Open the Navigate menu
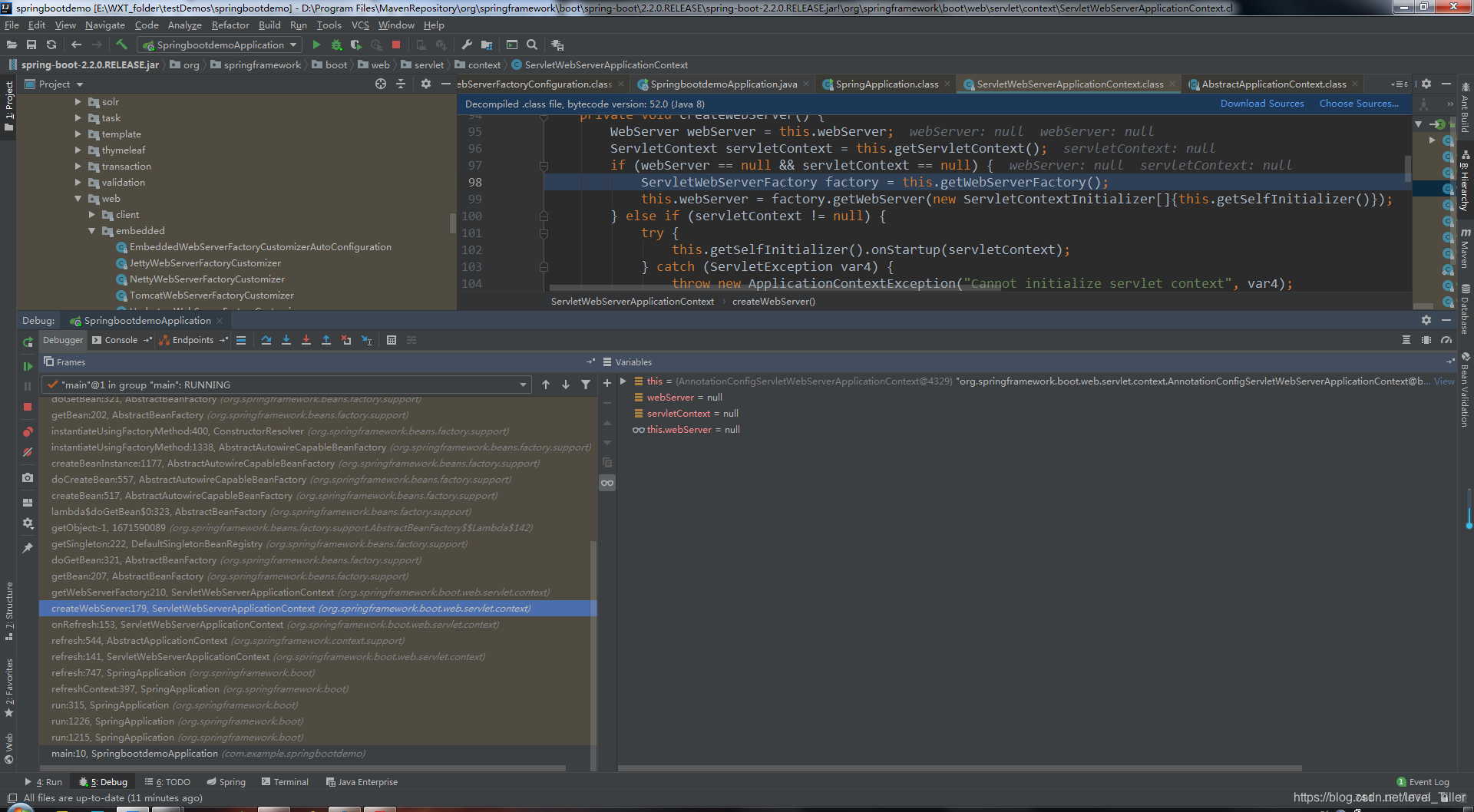The image size is (1474, 812). click(105, 25)
